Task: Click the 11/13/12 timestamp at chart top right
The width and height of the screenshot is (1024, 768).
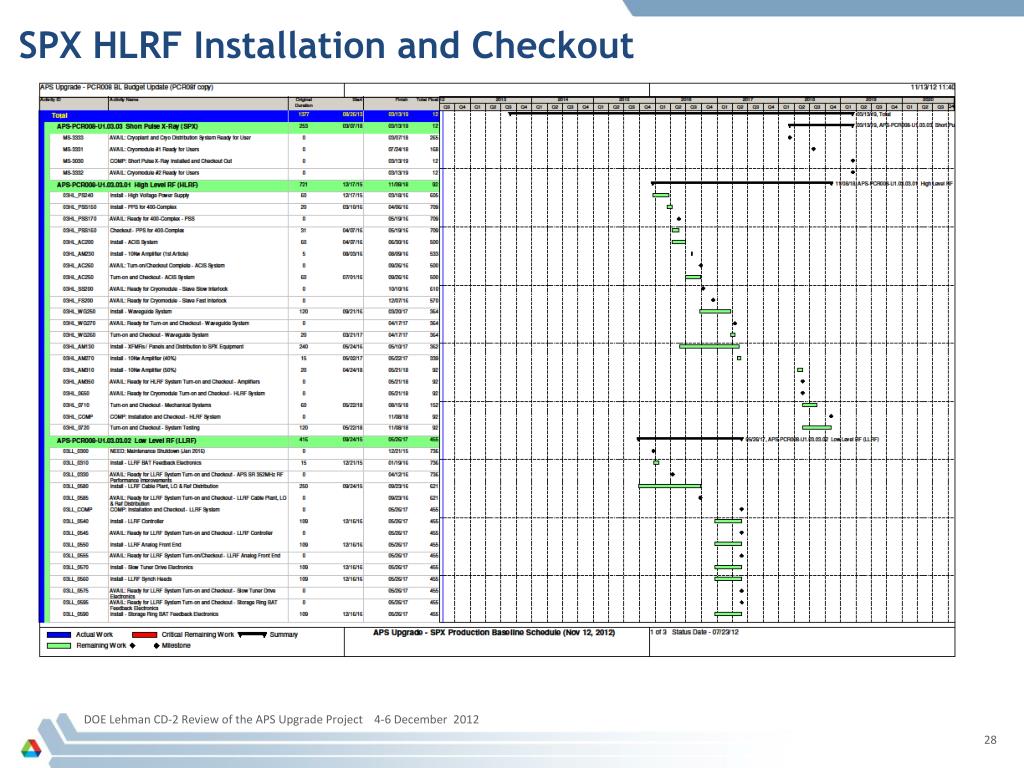Action: point(932,87)
